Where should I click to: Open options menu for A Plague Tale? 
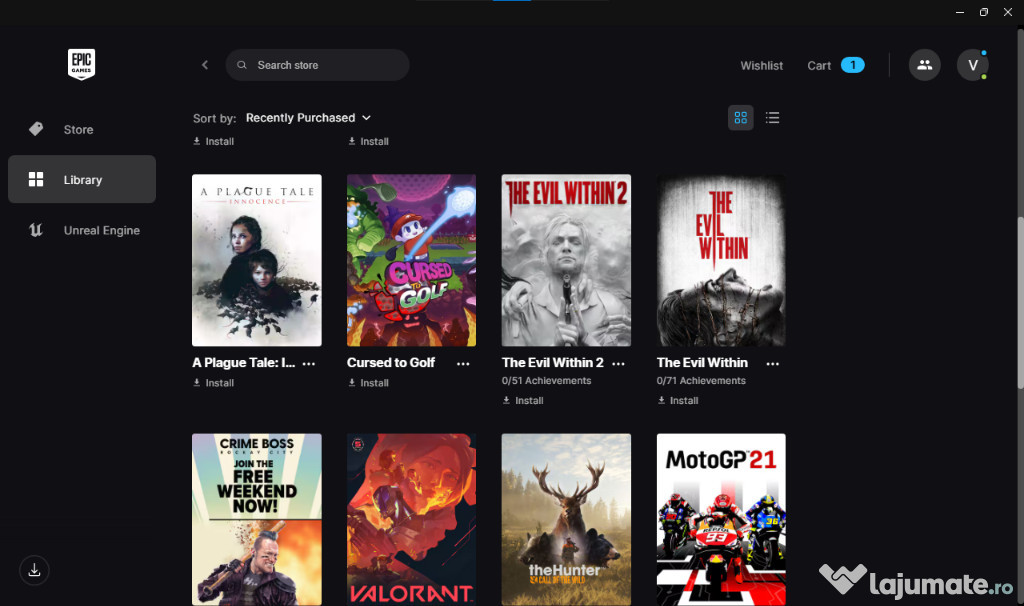309,364
